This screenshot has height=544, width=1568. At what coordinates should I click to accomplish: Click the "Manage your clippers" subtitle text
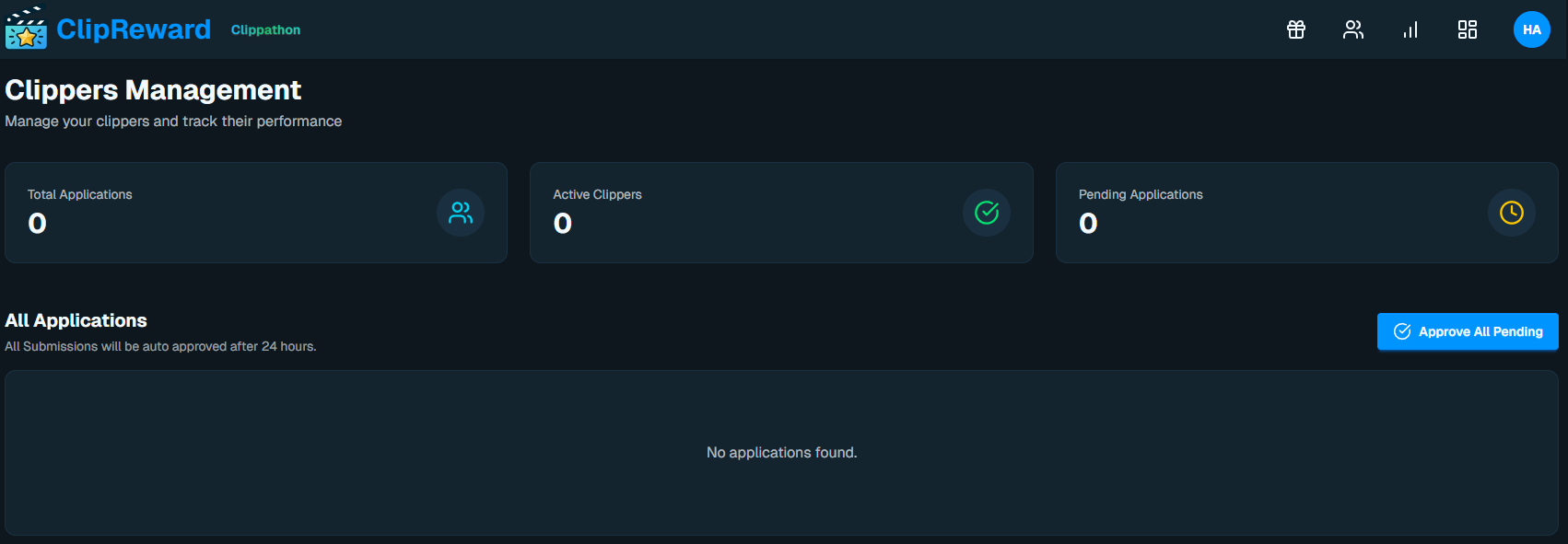tap(173, 122)
